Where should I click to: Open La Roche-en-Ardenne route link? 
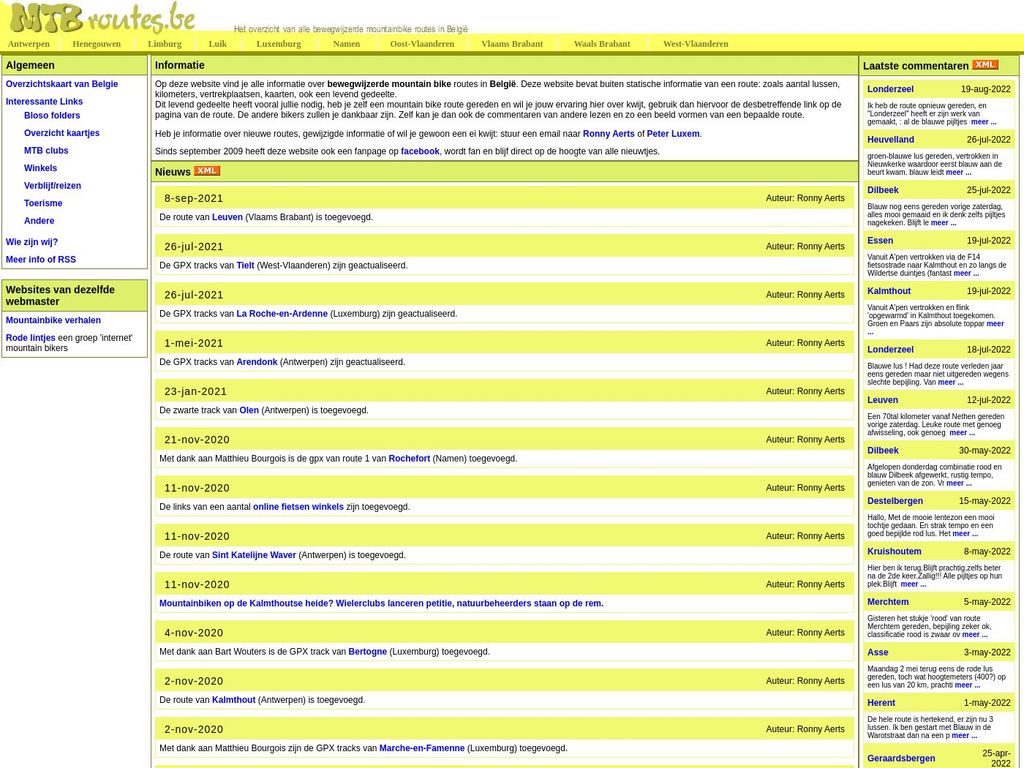(282, 313)
